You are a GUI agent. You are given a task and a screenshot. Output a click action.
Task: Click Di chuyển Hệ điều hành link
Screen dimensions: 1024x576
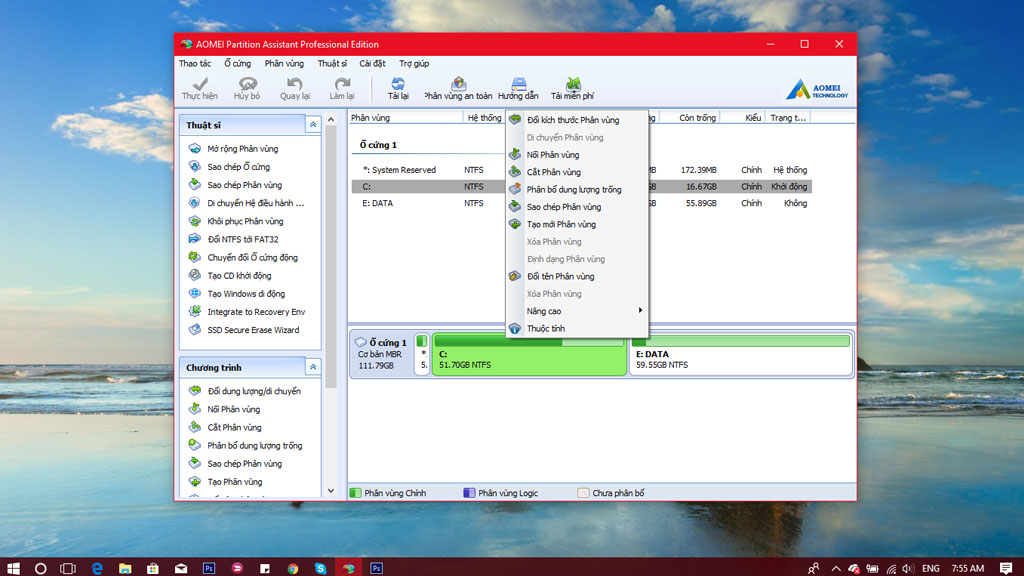tap(255, 203)
